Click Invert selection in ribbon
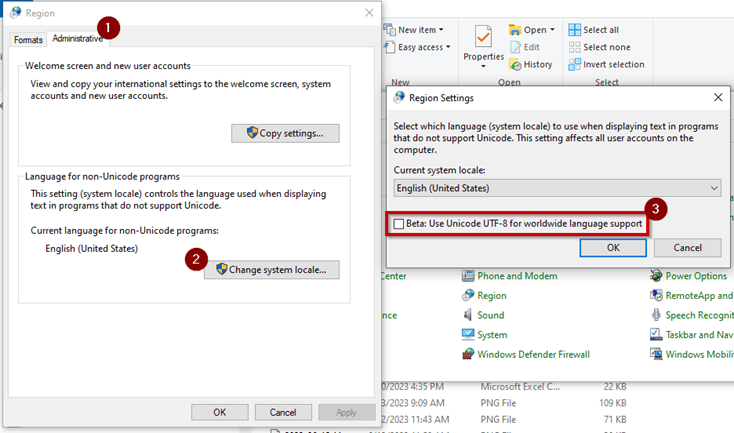 pyautogui.click(x=575, y=64)
